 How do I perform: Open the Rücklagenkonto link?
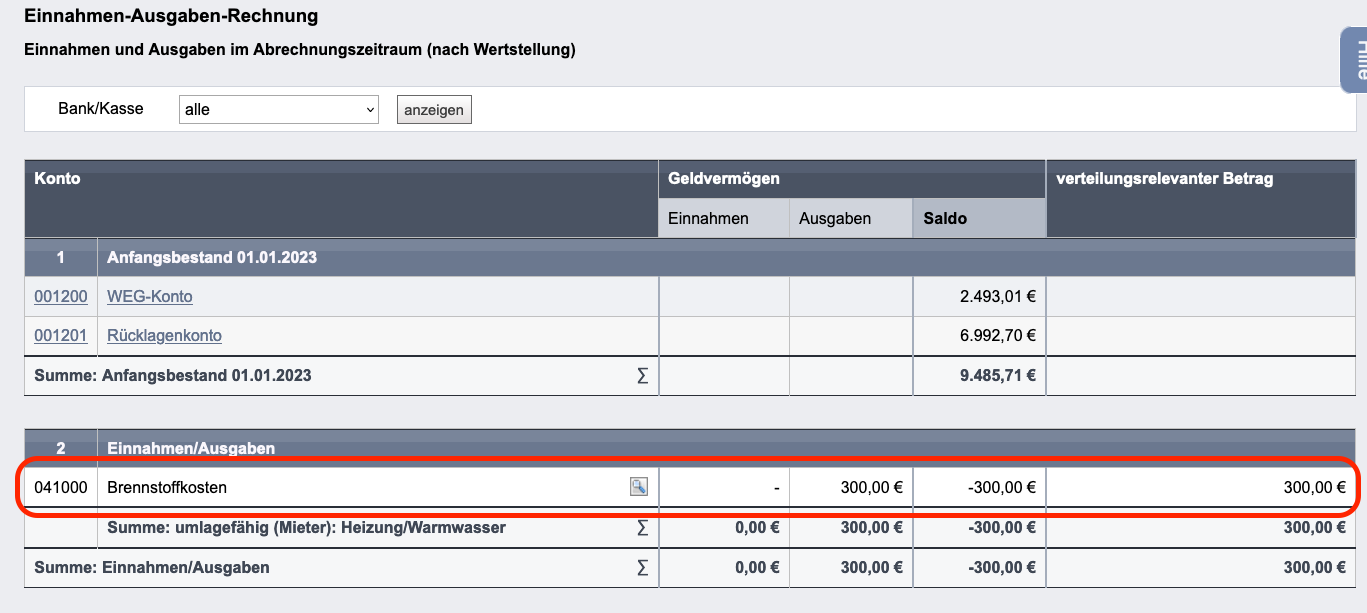[164, 335]
